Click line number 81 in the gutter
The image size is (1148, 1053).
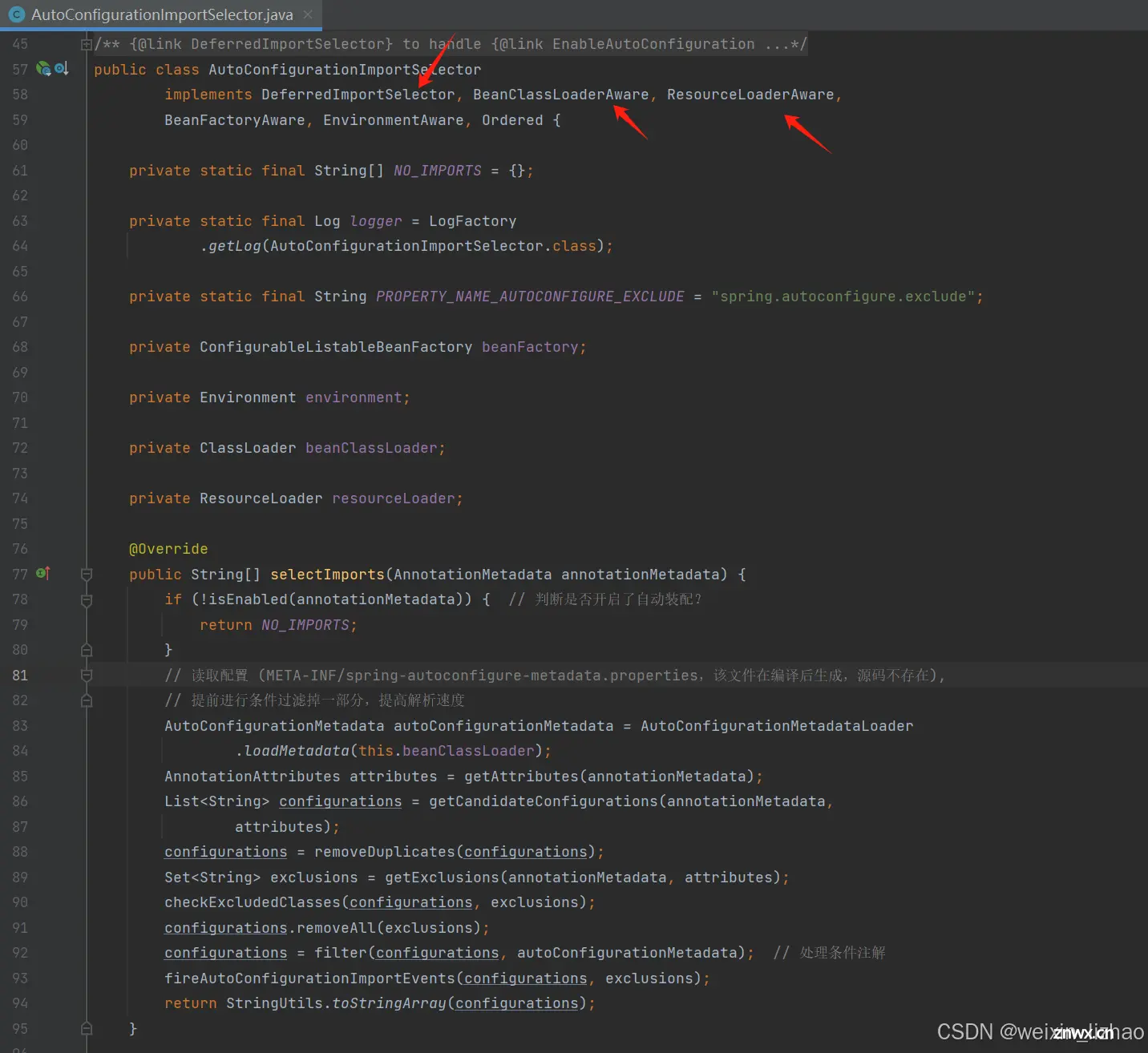coord(20,676)
